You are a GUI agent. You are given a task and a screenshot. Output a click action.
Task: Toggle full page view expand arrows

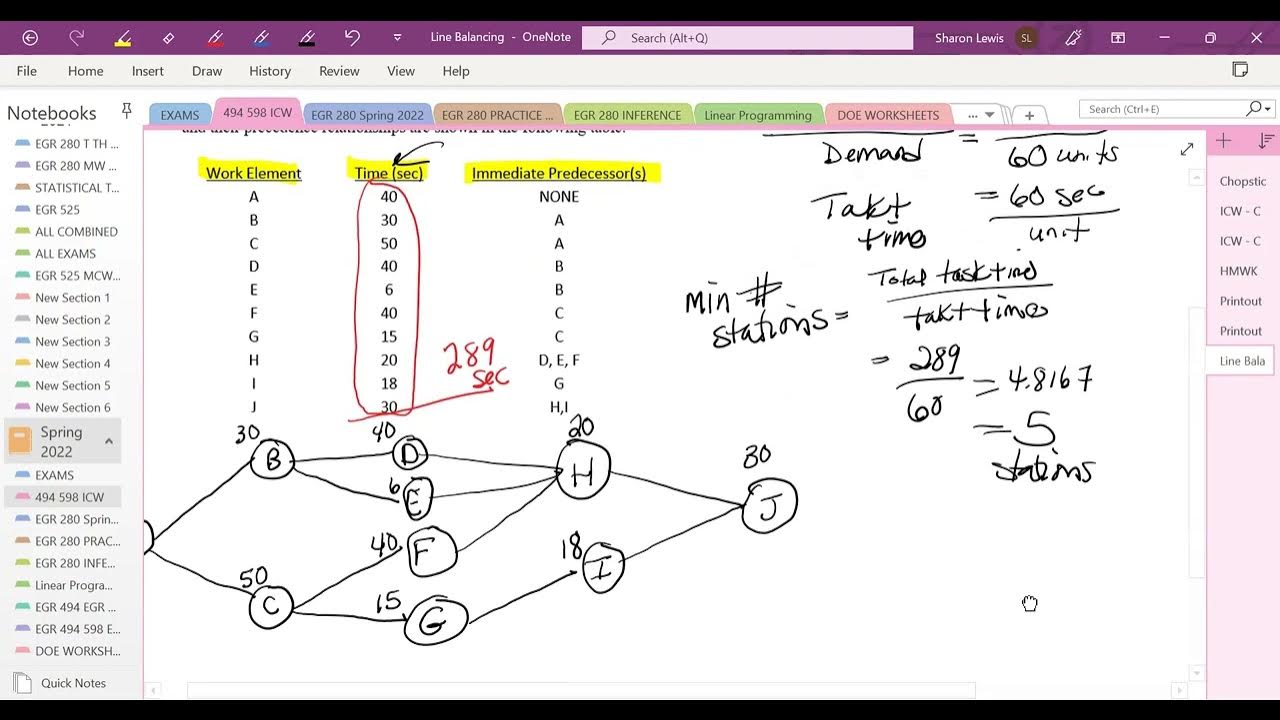pyautogui.click(x=1187, y=149)
